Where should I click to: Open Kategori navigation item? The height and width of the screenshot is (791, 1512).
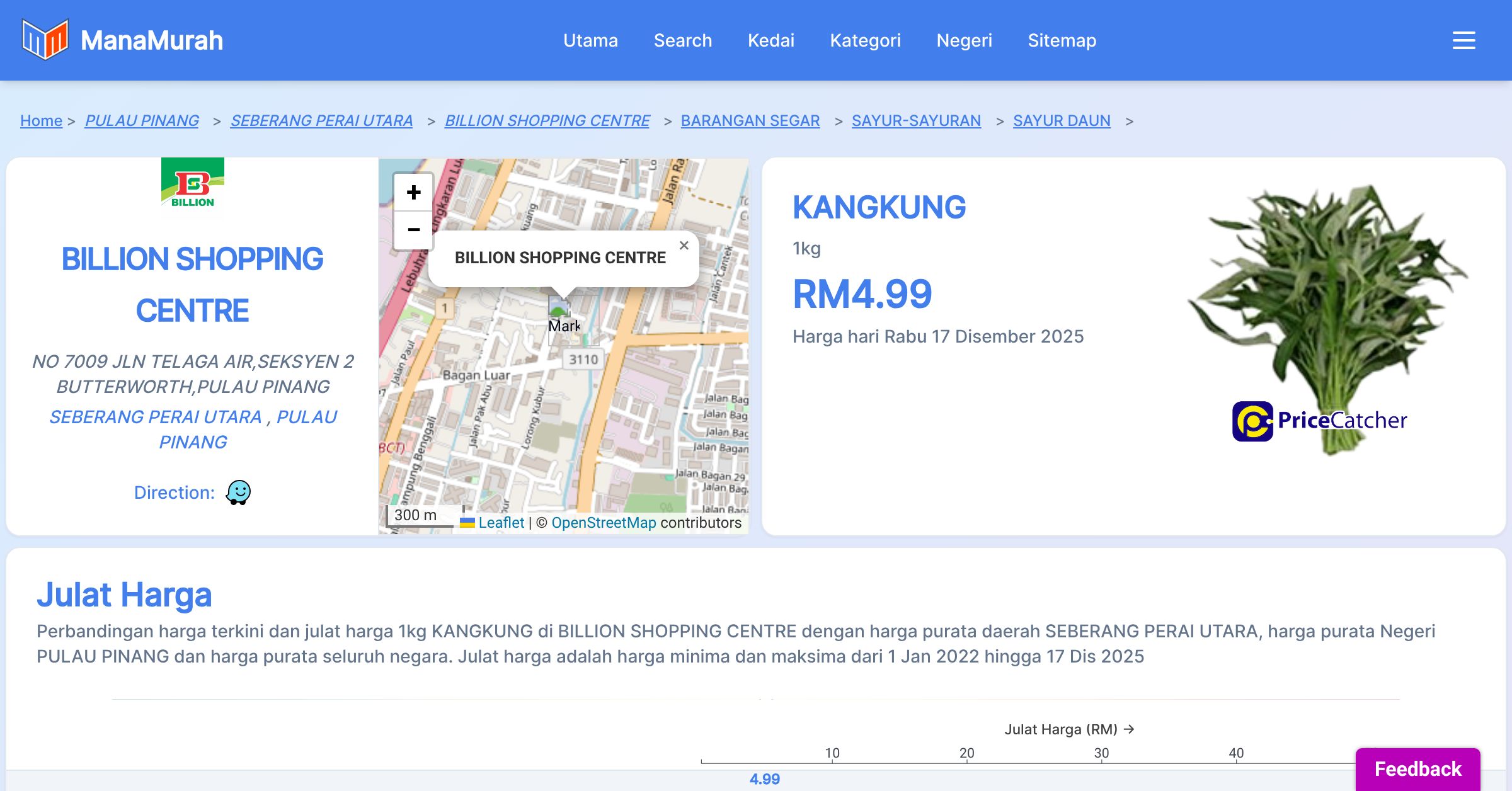click(x=865, y=40)
